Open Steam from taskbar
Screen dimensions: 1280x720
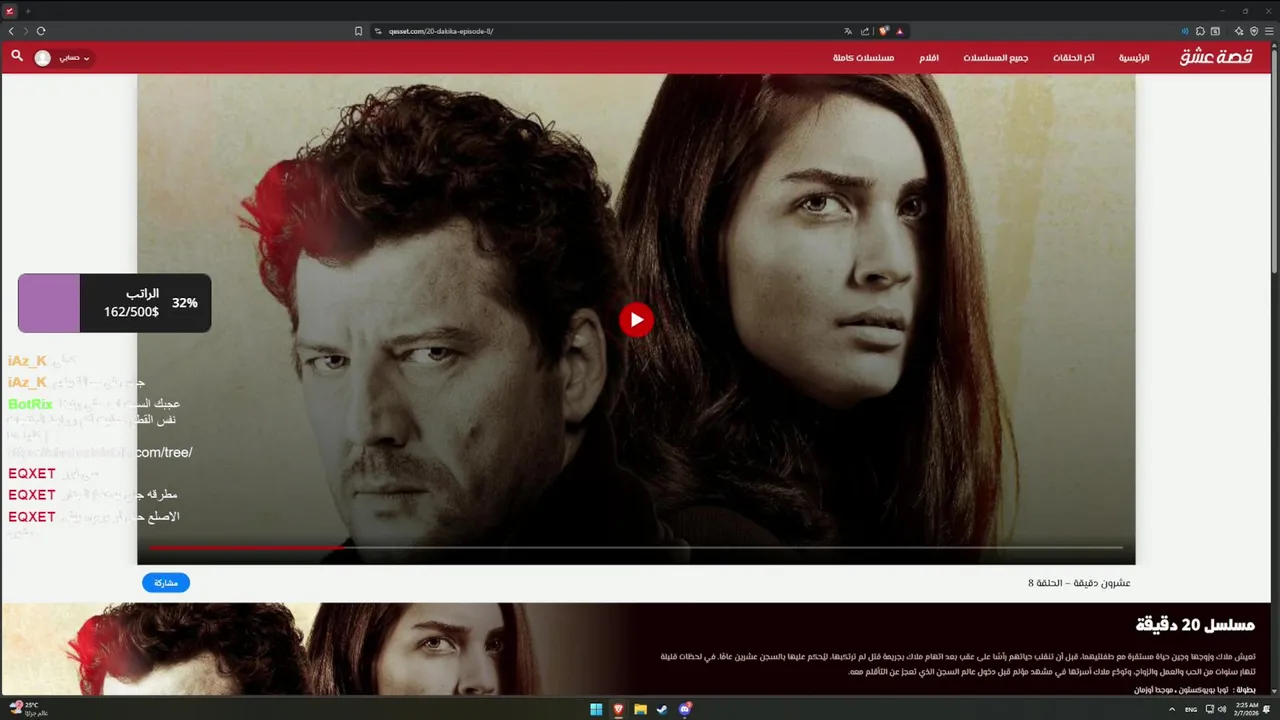click(662, 709)
